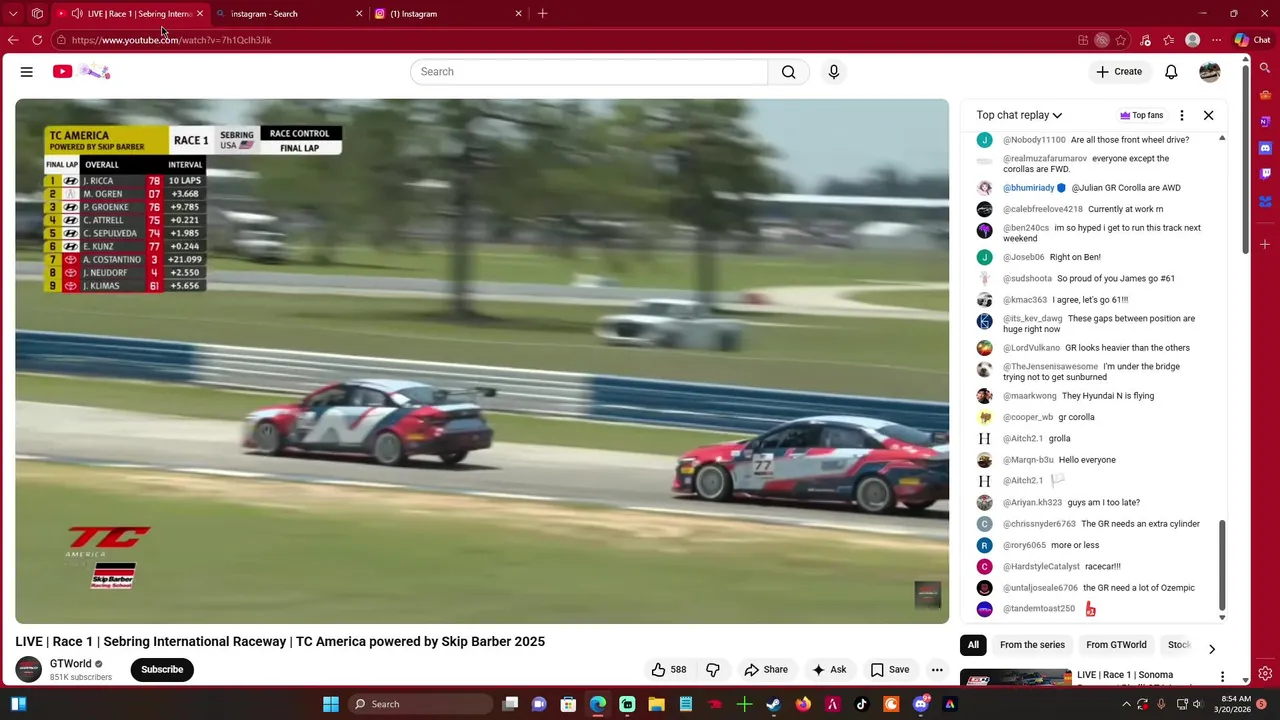The image size is (1280, 720).
Task: Like the video with thumbs up
Action: 669,670
